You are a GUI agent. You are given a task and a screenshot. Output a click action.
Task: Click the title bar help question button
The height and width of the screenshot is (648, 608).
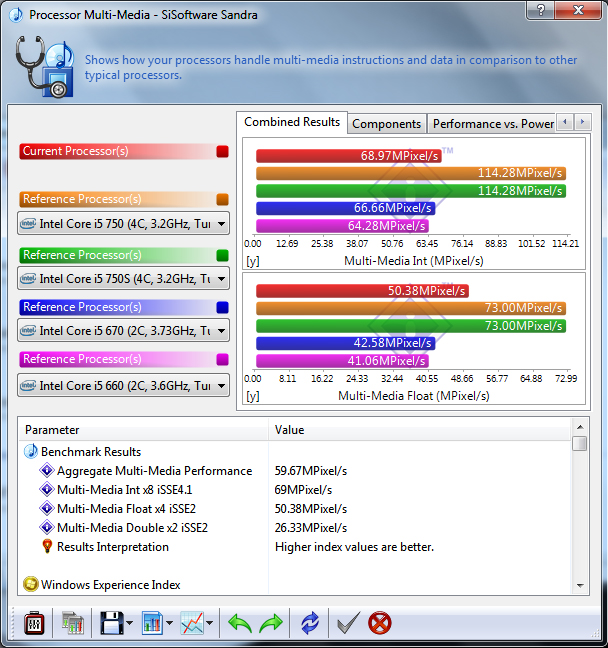(x=540, y=10)
